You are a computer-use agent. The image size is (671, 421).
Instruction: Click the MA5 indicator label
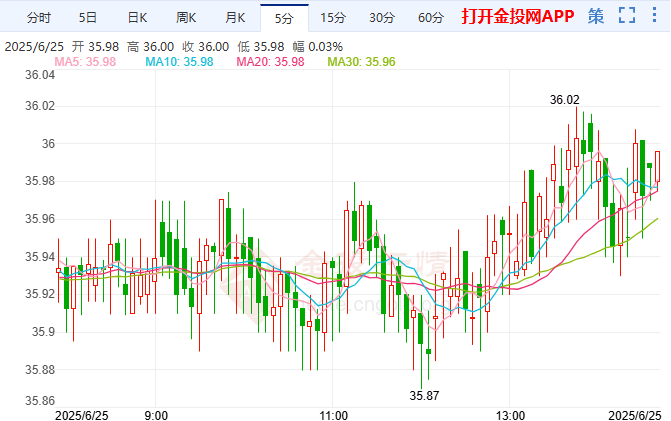[x=85, y=62]
